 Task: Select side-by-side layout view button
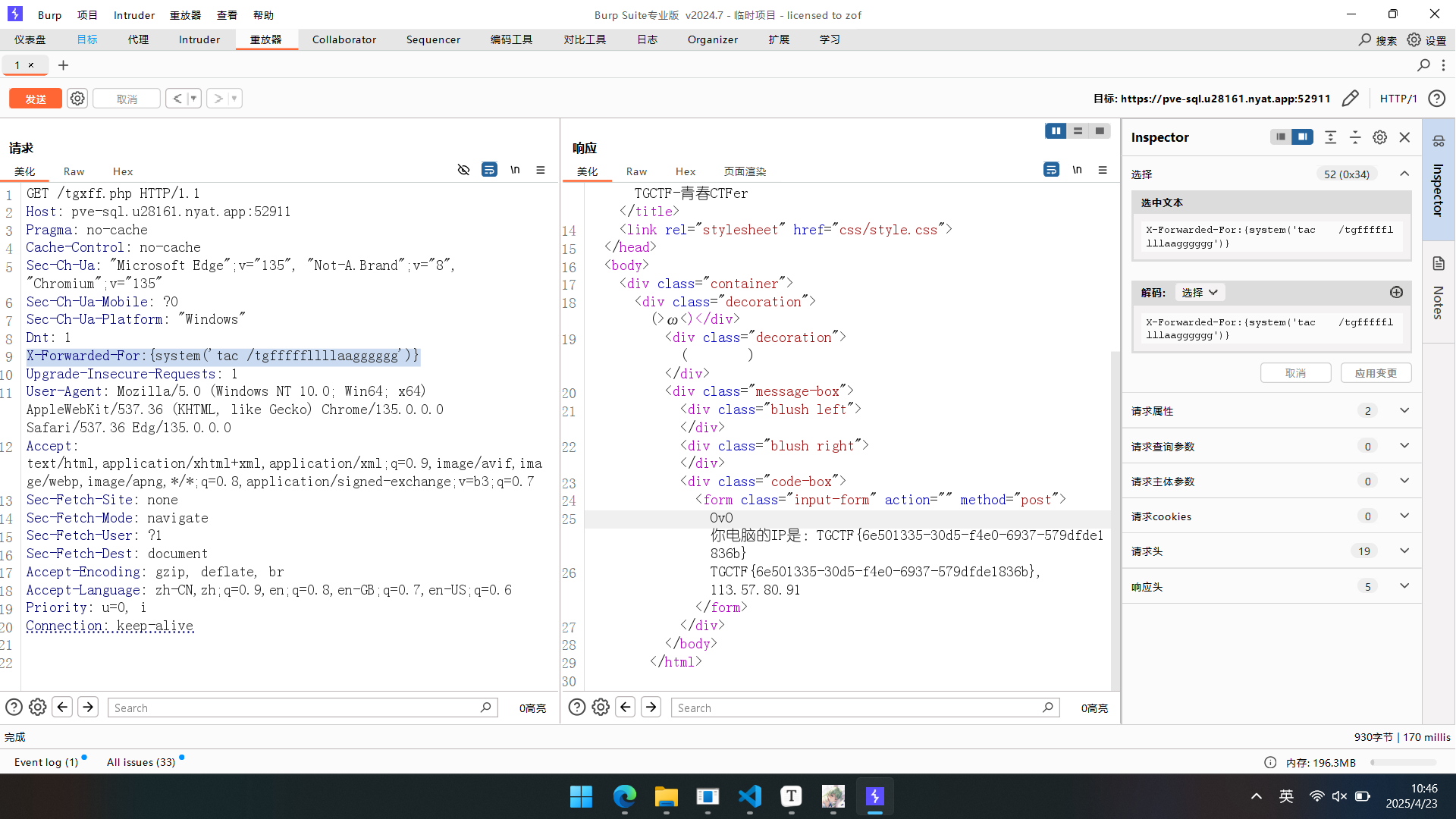[x=1056, y=131]
